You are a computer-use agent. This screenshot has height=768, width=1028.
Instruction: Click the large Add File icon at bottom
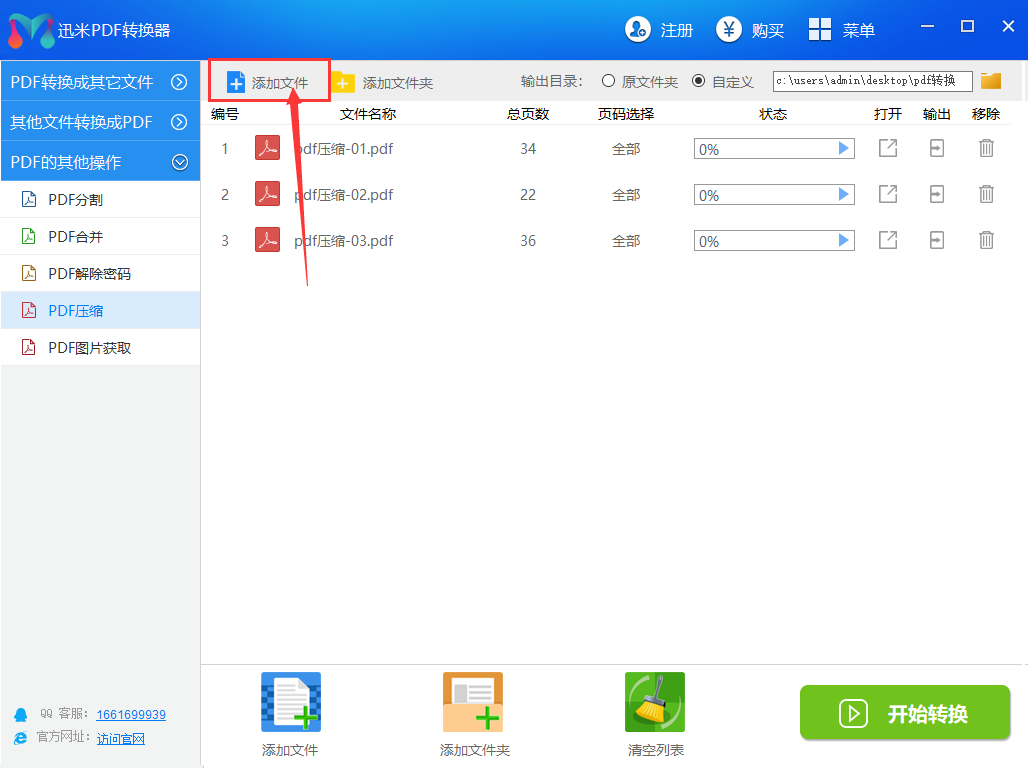pyautogui.click(x=290, y=702)
